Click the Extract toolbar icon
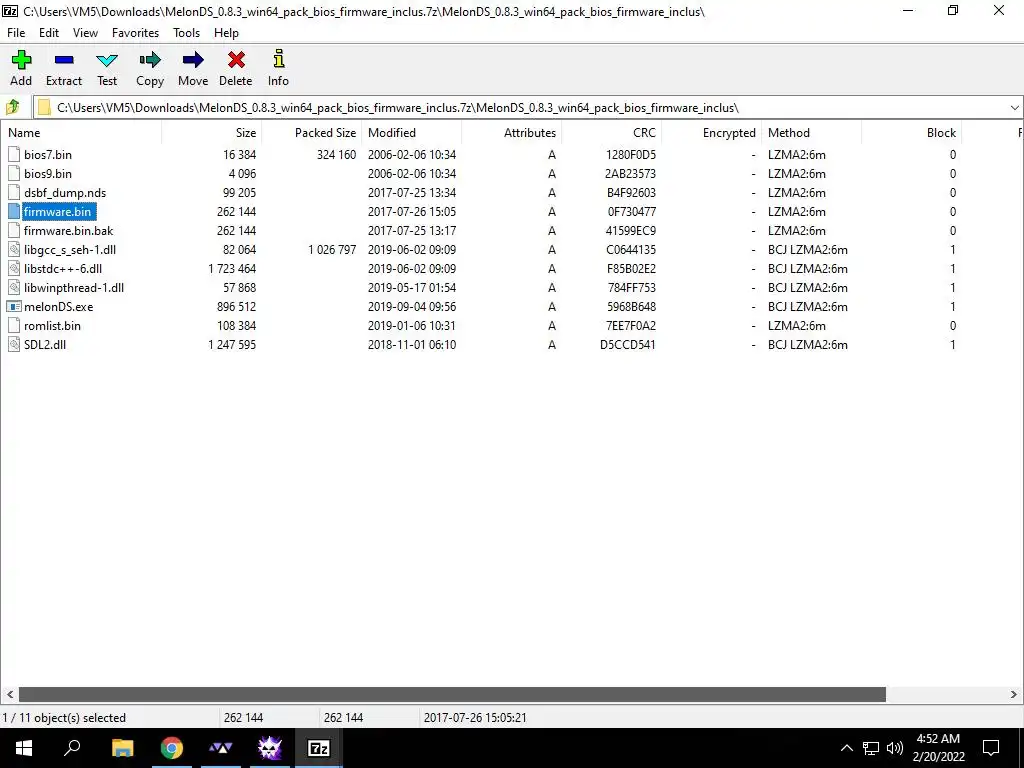The image size is (1024, 768). pos(64,60)
